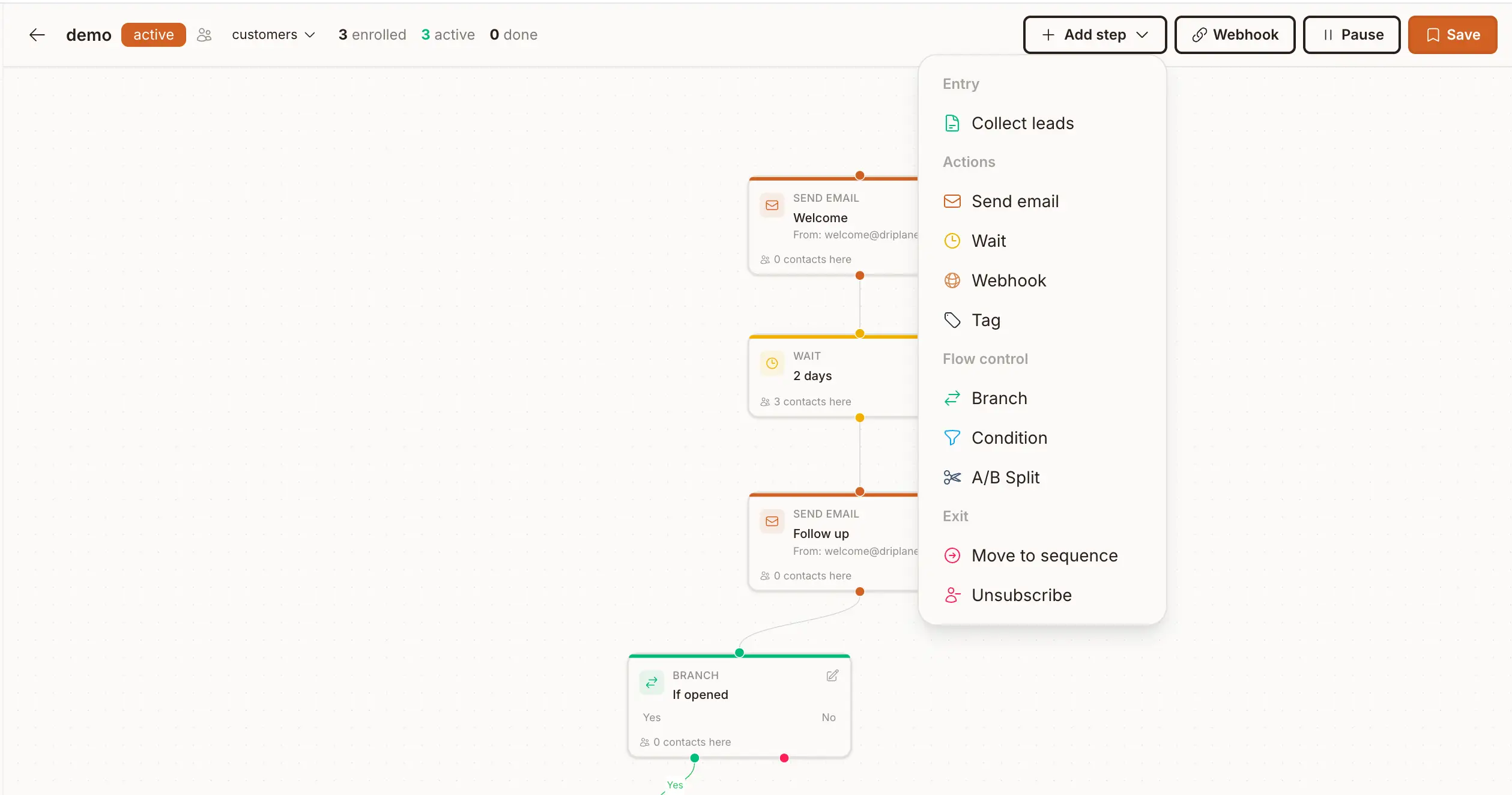Click the Welcome email envelope icon
This screenshot has width=1512, height=795.
(772, 205)
